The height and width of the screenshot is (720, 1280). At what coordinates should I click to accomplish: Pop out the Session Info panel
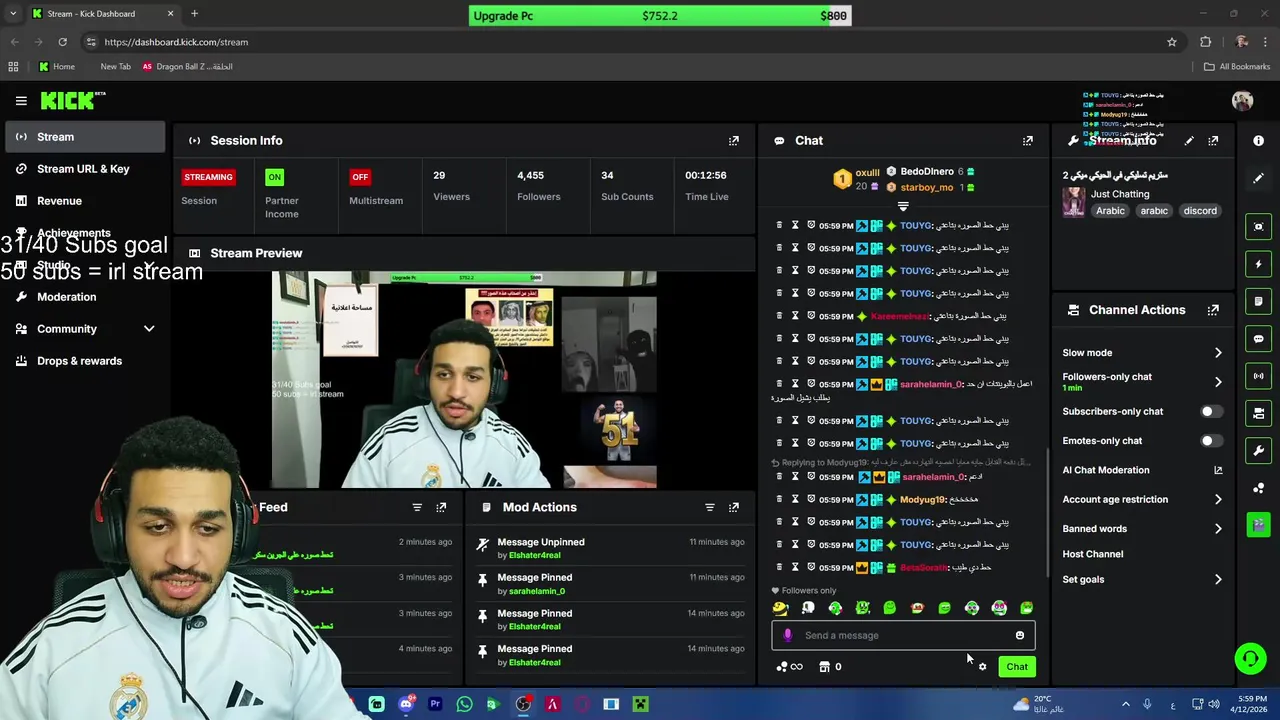(734, 141)
